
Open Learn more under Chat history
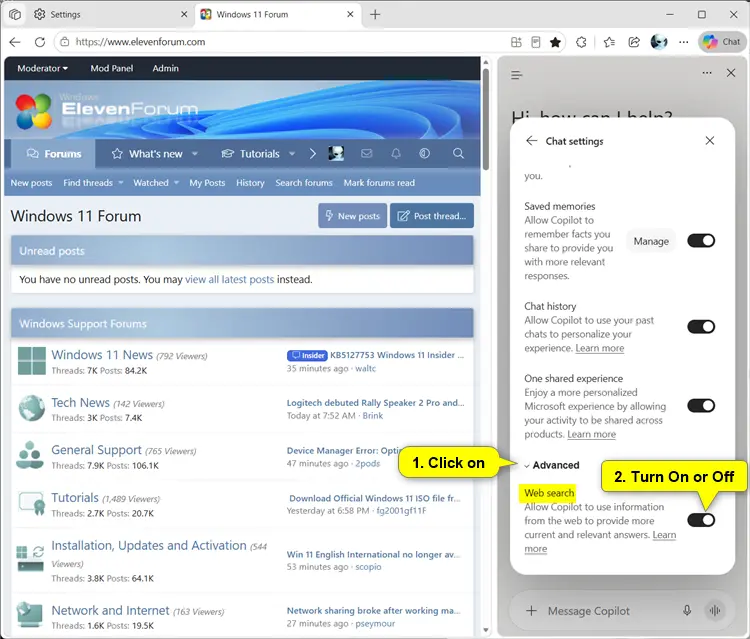coord(599,348)
